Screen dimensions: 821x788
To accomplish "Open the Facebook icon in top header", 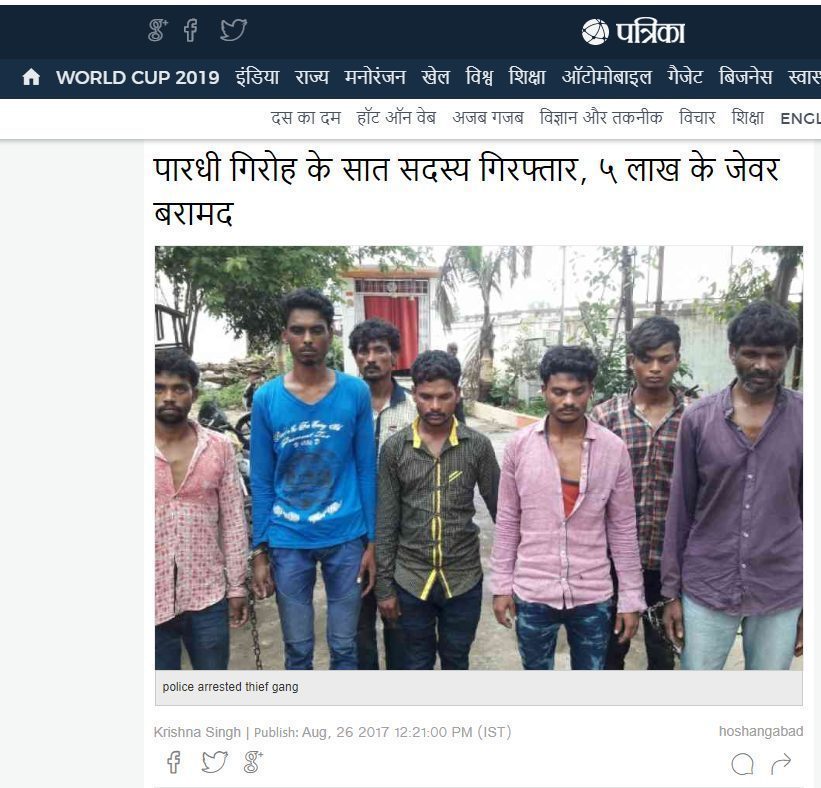I will pyautogui.click(x=191, y=30).
